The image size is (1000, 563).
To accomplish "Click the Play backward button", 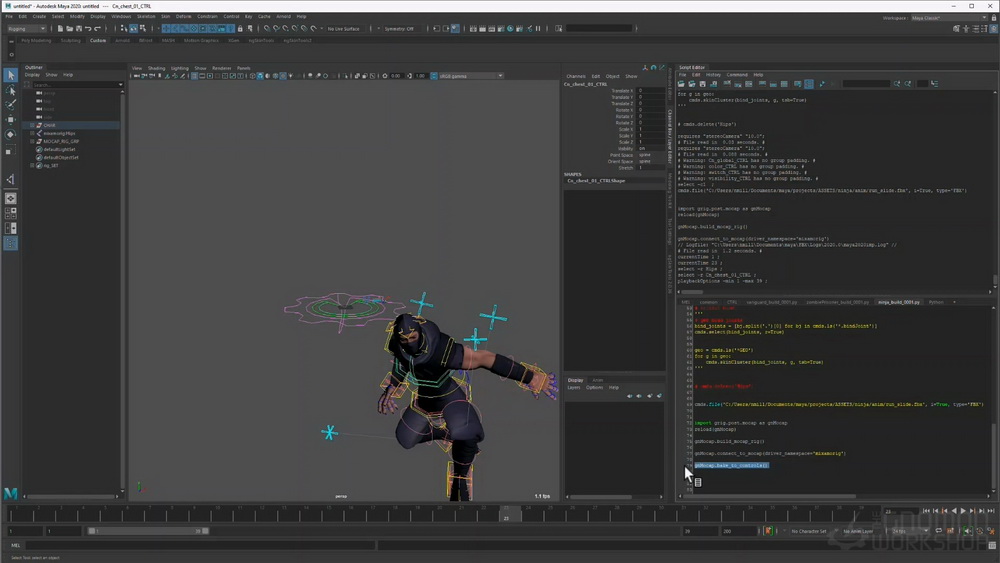I will [x=954, y=511].
